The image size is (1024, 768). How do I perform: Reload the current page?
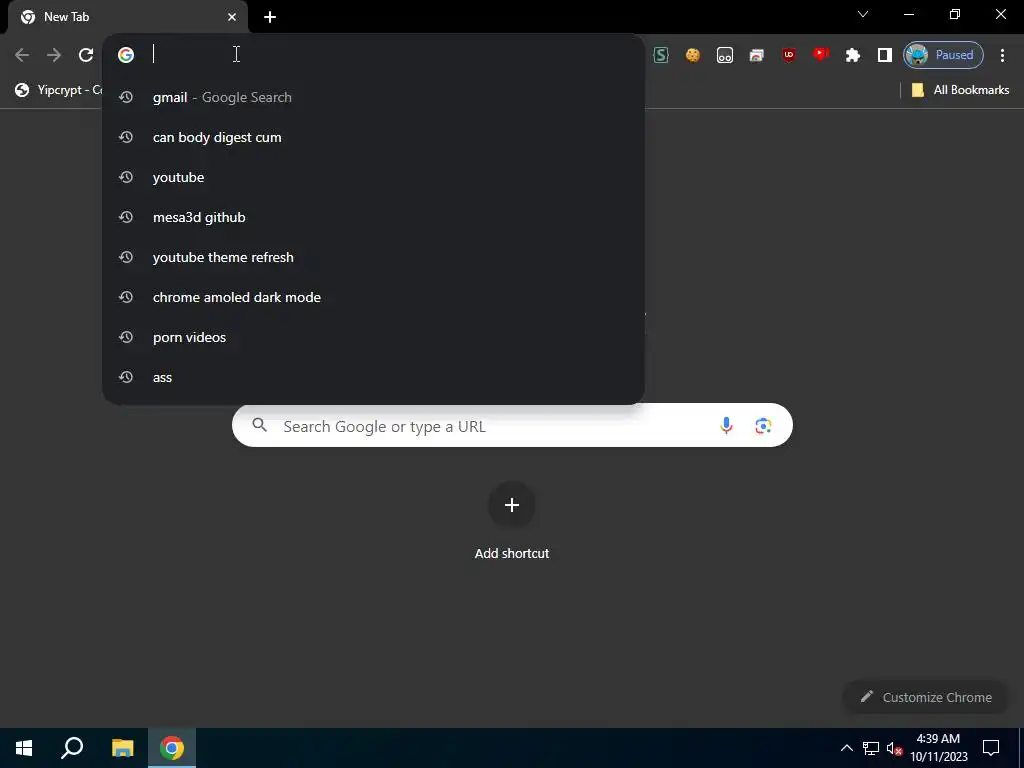pos(86,55)
